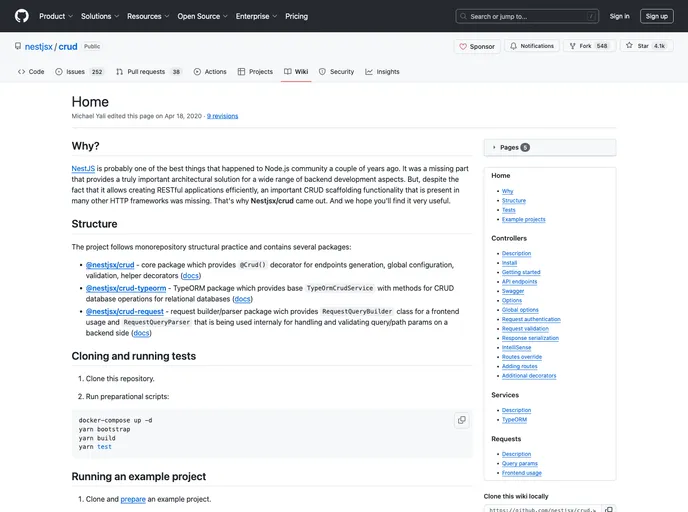Image resolution: width=688 pixels, height=512 pixels.
Task: Click the Pull requests icon
Action: tap(119, 72)
